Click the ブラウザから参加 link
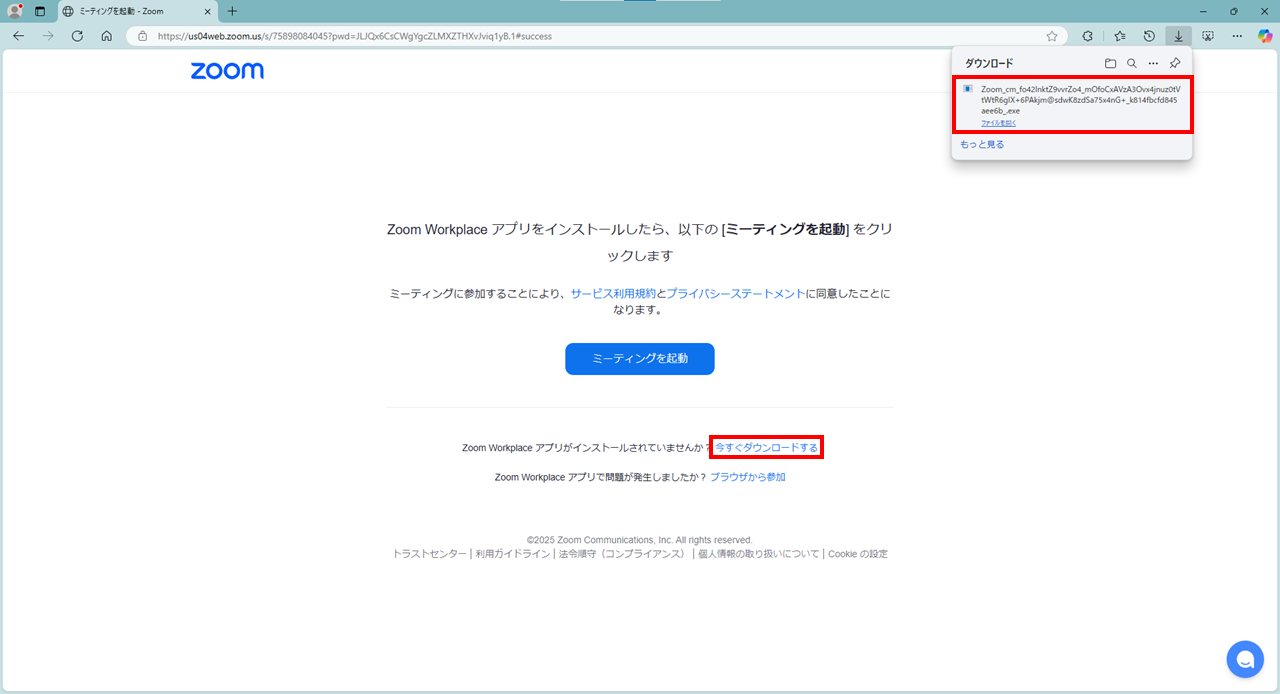The height and width of the screenshot is (694, 1280). pos(748,477)
